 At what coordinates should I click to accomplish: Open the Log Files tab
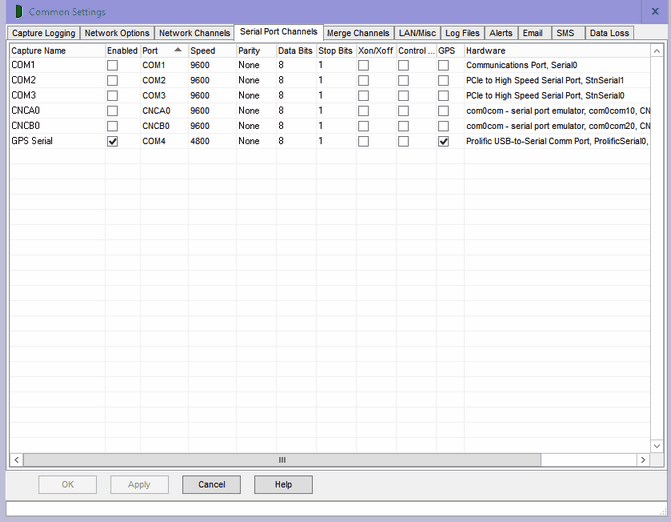click(462, 33)
